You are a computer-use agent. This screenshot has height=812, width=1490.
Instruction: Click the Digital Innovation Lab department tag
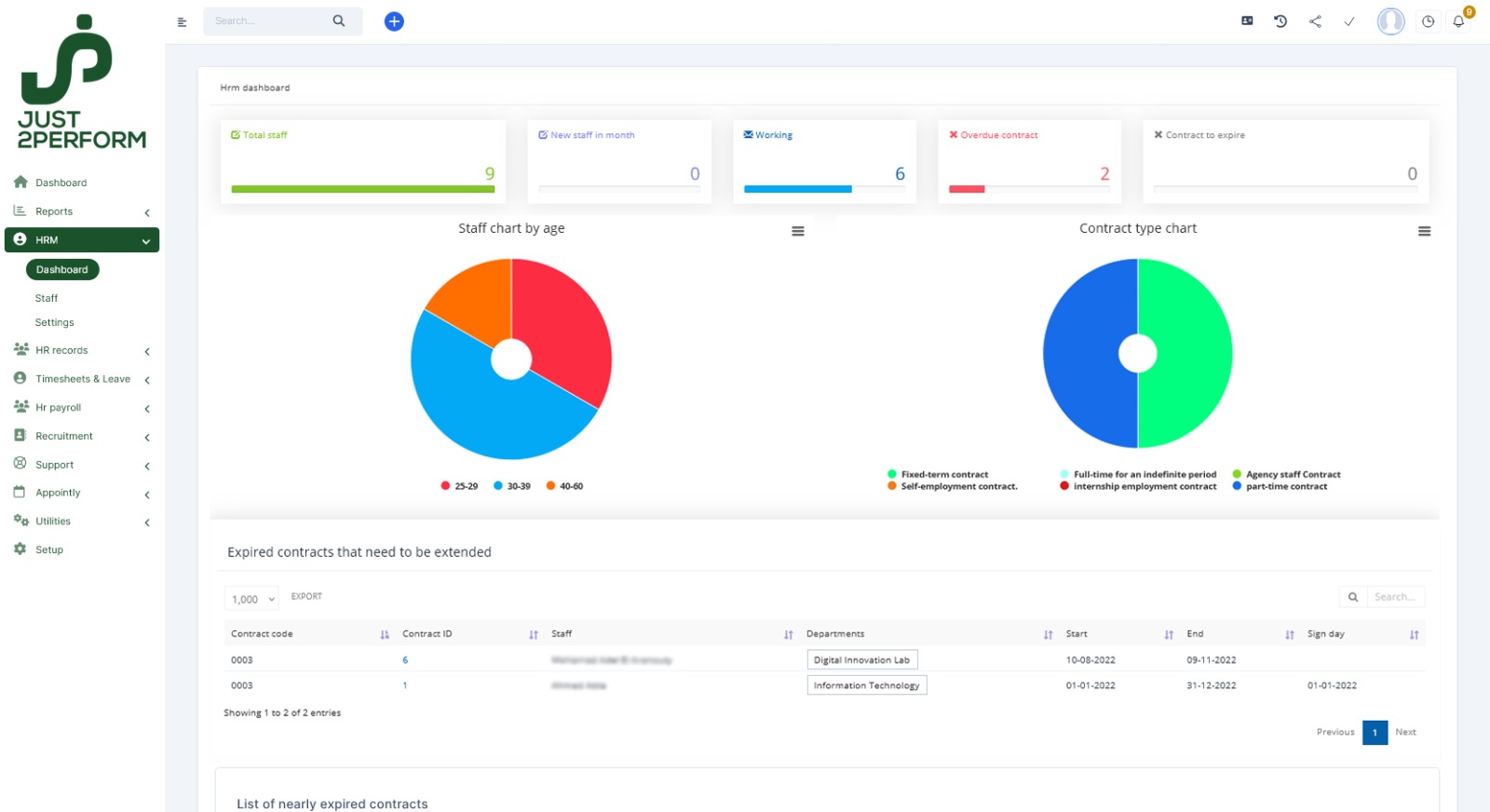pos(862,660)
